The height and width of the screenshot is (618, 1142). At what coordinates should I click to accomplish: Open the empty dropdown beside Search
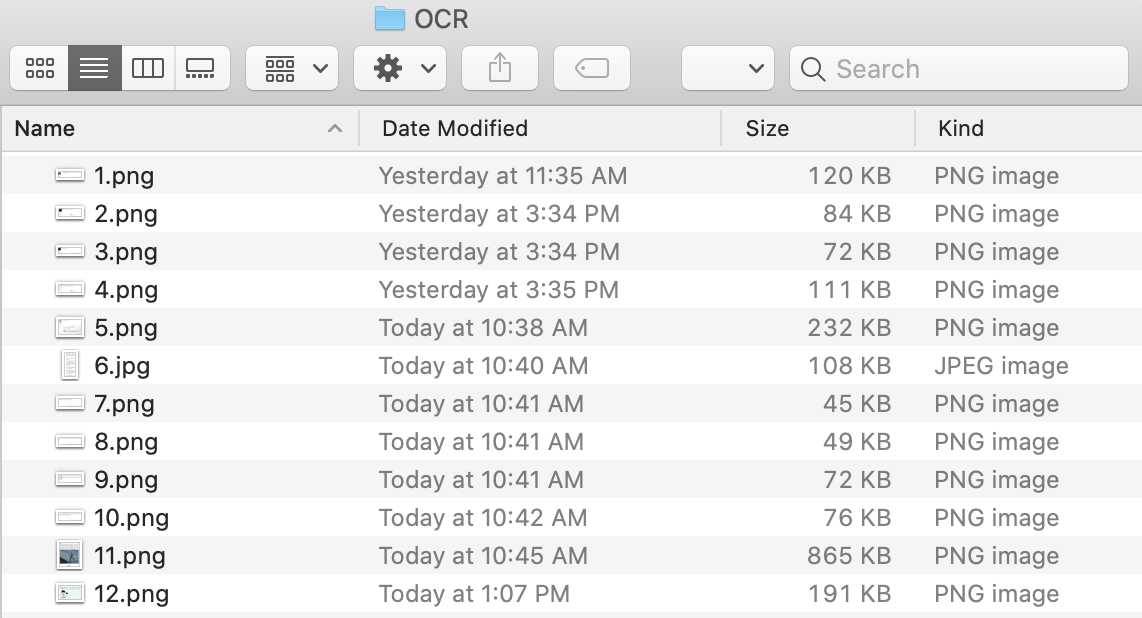pyautogui.click(x=726, y=69)
